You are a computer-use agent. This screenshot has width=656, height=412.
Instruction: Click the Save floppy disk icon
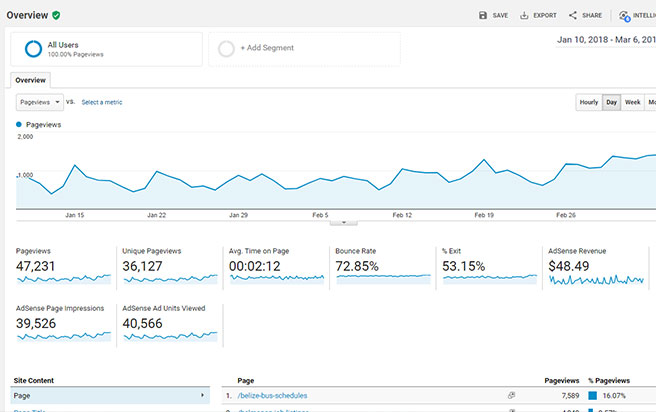(483, 15)
